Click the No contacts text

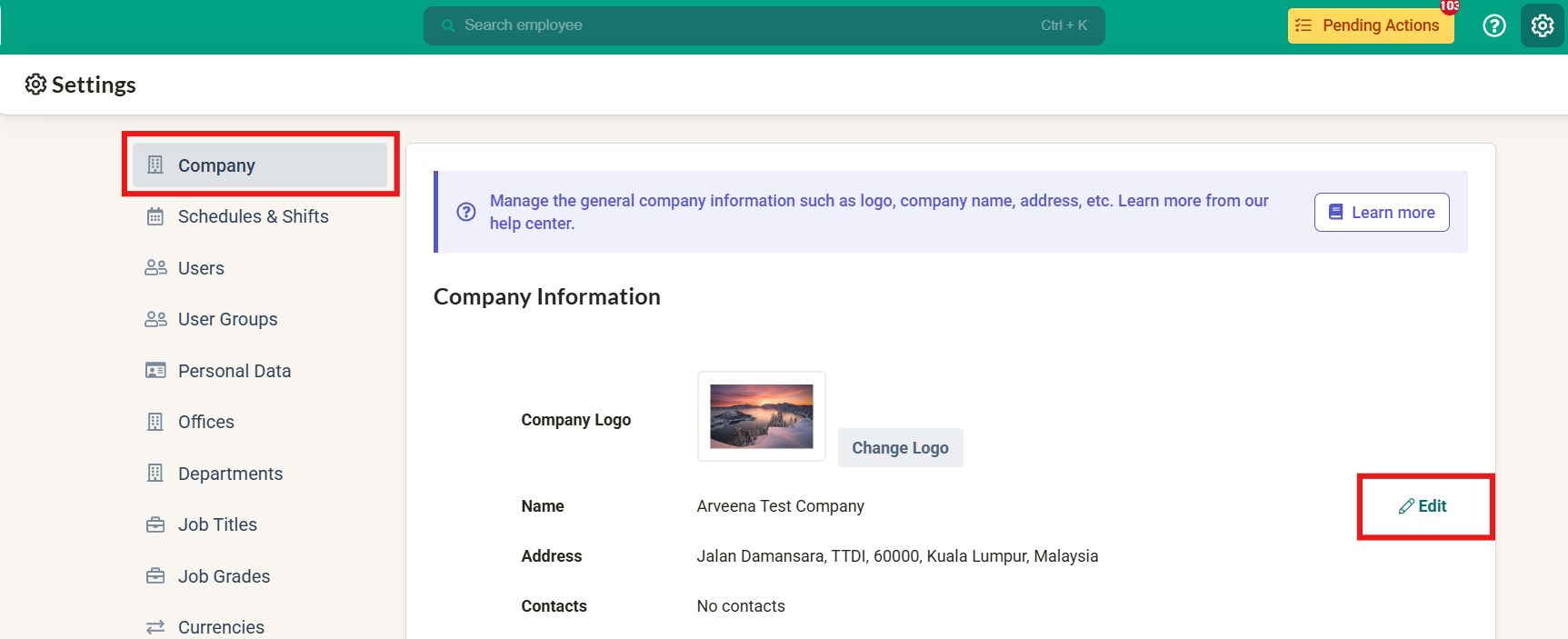click(741, 606)
